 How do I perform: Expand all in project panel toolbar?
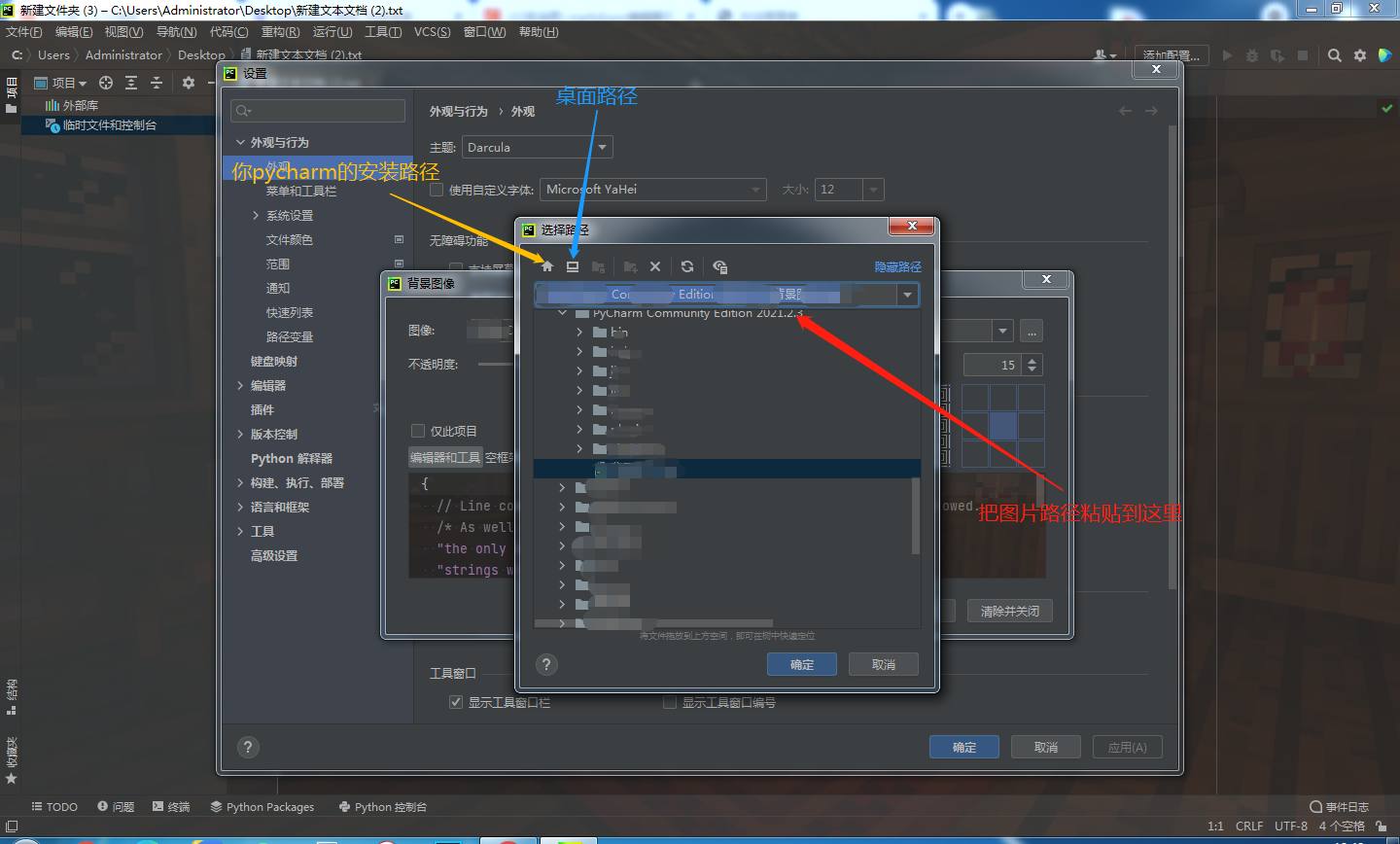(x=131, y=83)
